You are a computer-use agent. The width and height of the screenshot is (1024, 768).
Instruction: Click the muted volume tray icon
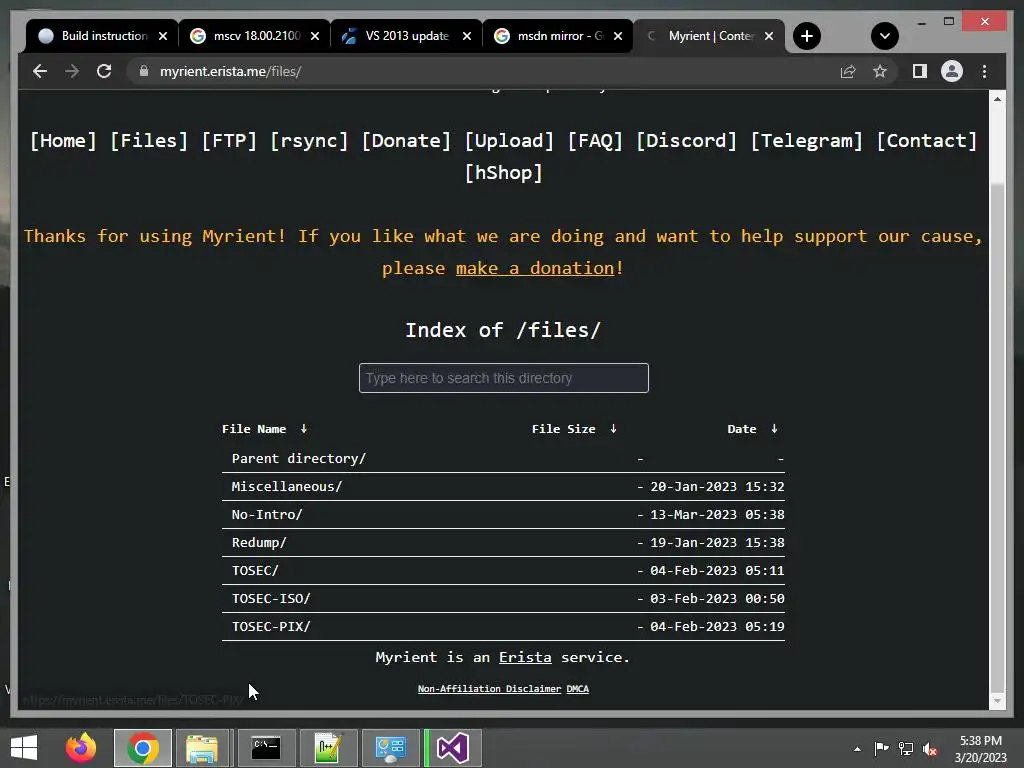coord(930,749)
